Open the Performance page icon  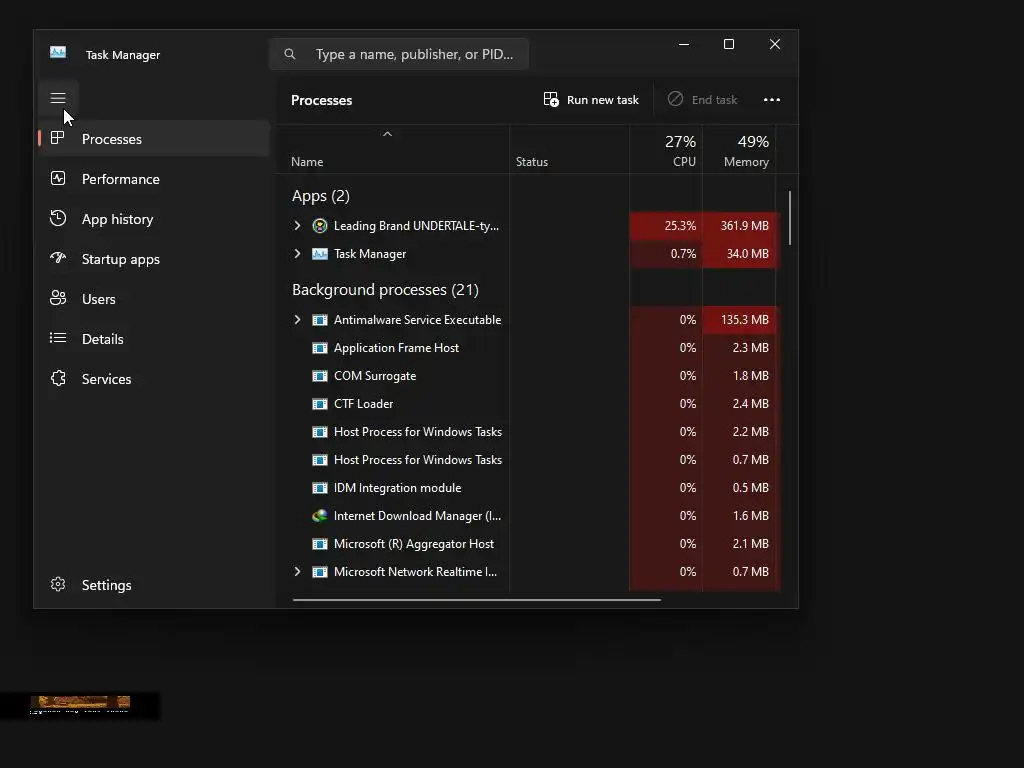tap(57, 178)
